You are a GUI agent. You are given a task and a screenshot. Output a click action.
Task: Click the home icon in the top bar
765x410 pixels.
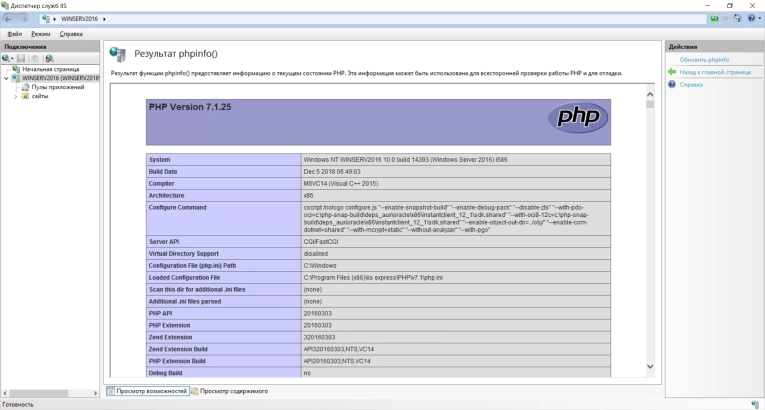click(x=737, y=19)
